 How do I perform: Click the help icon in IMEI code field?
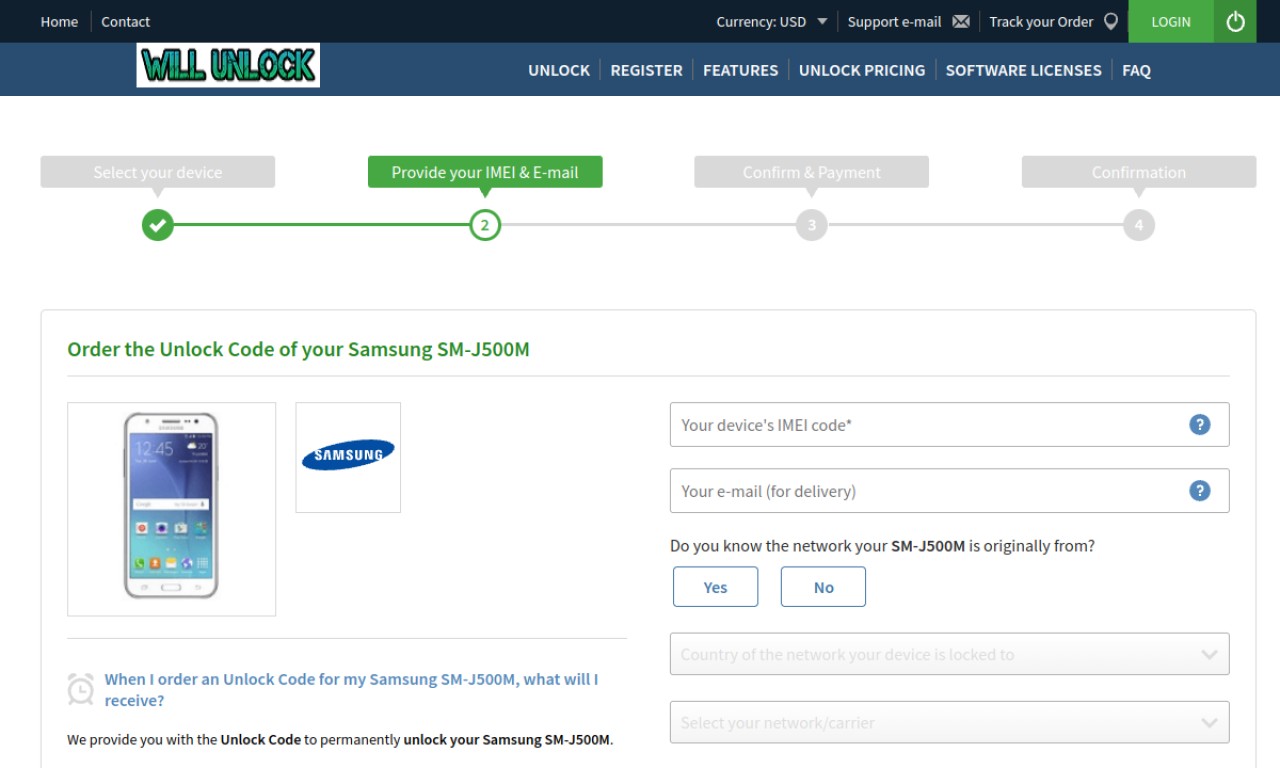pos(1199,424)
